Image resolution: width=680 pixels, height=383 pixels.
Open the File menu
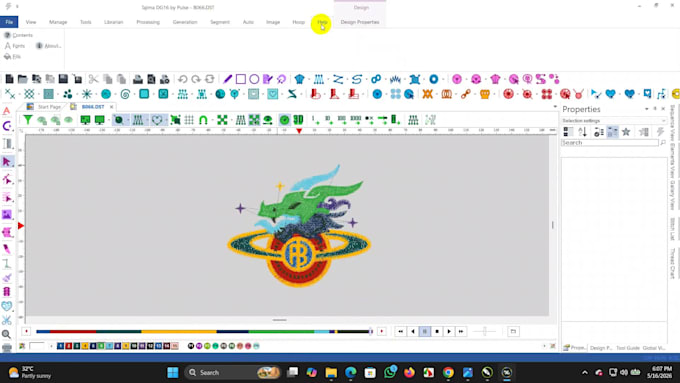coord(9,22)
